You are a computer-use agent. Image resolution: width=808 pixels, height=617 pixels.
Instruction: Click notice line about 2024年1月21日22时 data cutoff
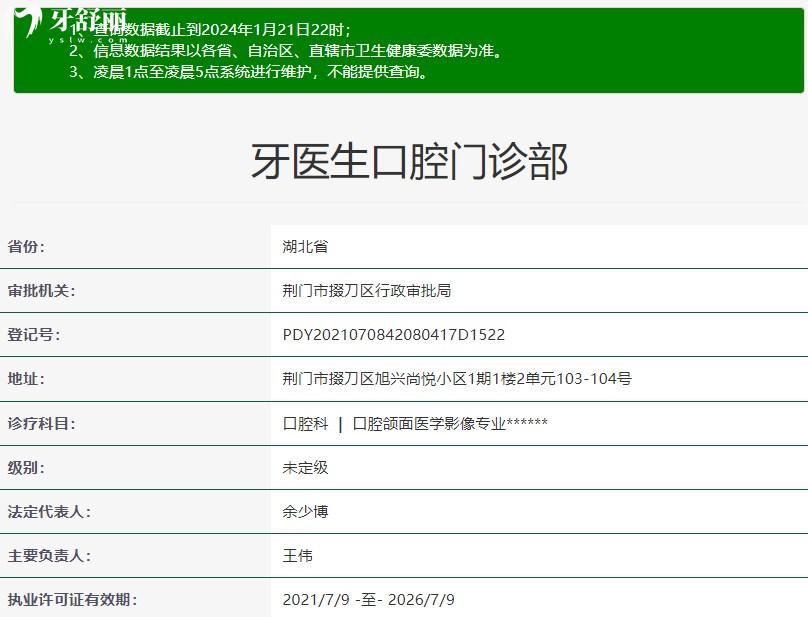coord(210,29)
